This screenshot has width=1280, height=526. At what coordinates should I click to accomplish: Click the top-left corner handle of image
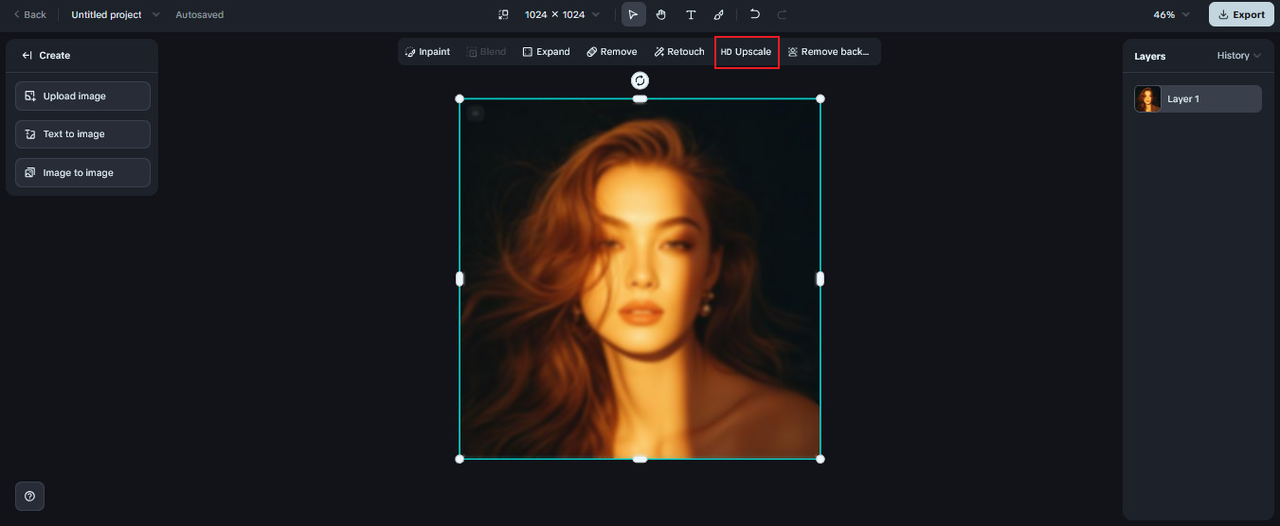click(460, 99)
